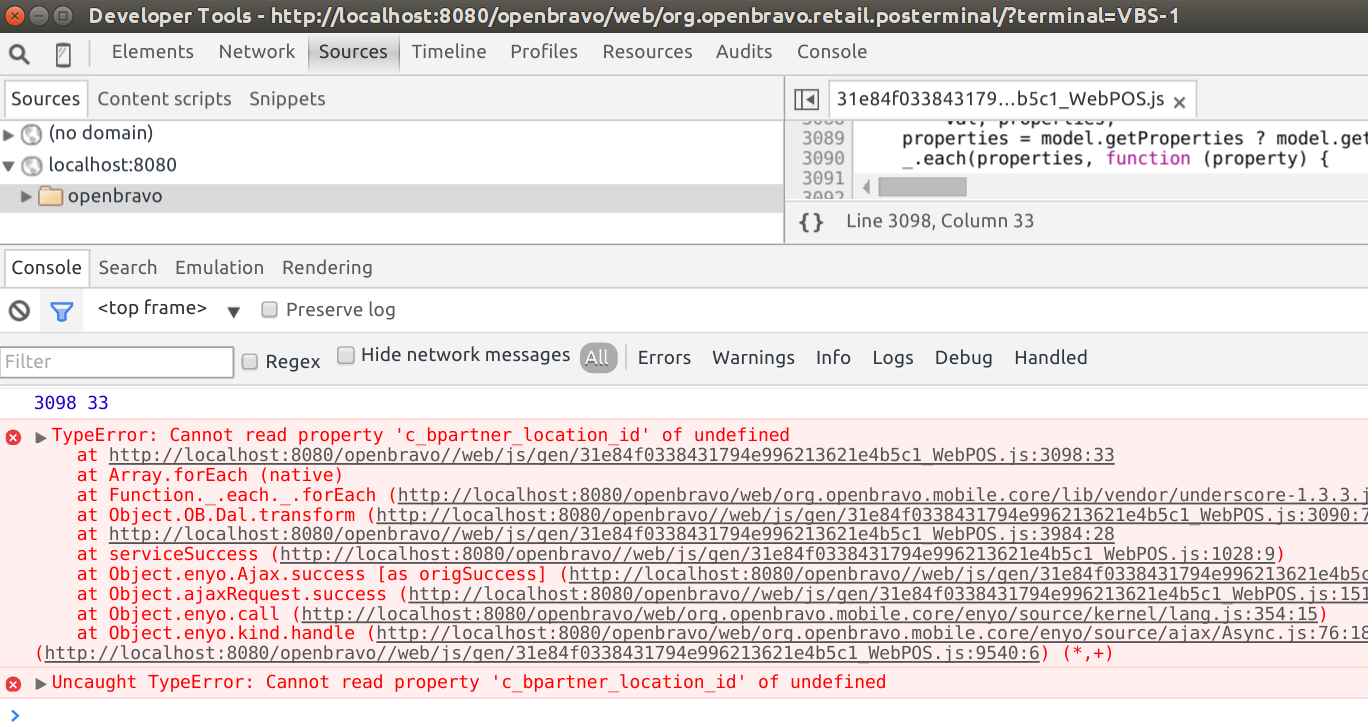Open the Emulation drawer tab

[219, 268]
